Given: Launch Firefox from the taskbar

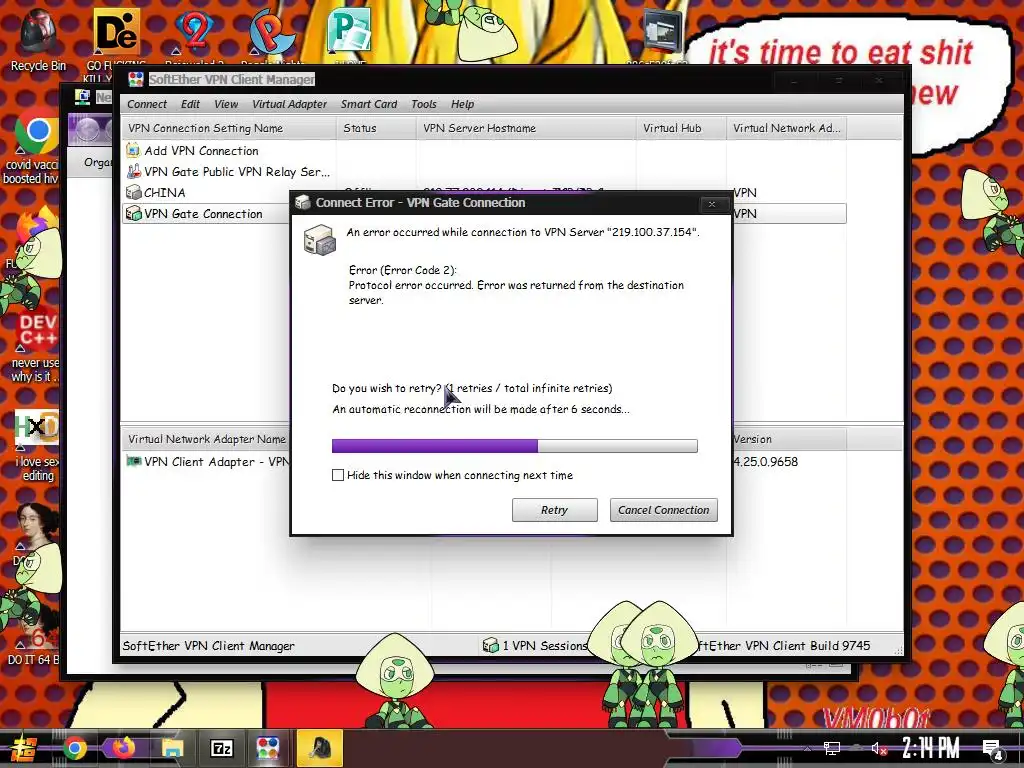Looking at the screenshot, I should [123, 748].
